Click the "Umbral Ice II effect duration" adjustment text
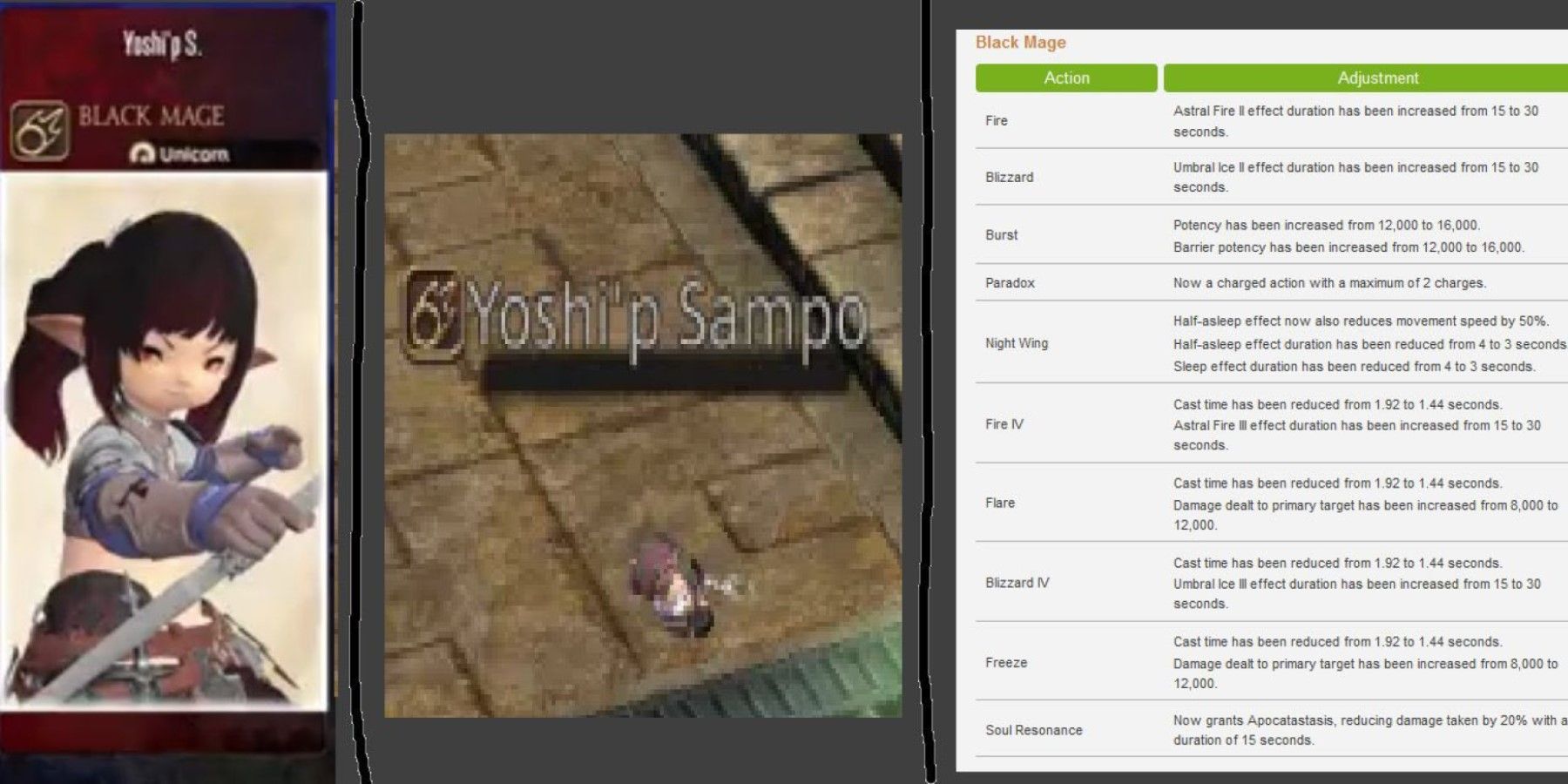The image size is (1568, 784). (1355, 177)
